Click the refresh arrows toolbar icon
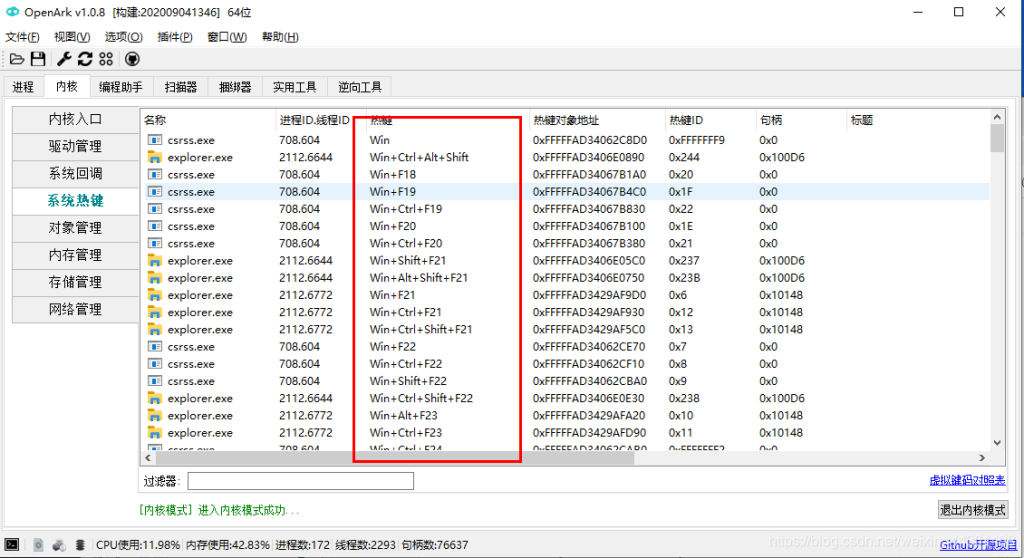The width and height of the screenshot is (1024, 558). [x=85, y=59]
